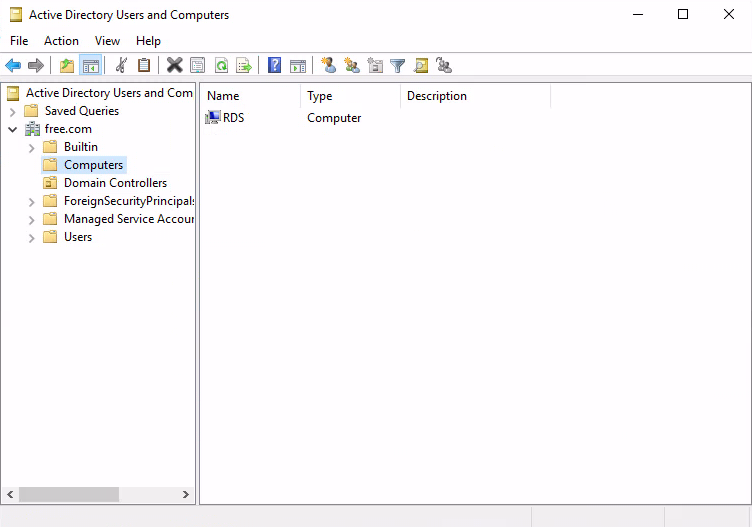This screenshot has width=752, height=527.
Task: Expand the Users container
Action: click(x=31, y=238)
